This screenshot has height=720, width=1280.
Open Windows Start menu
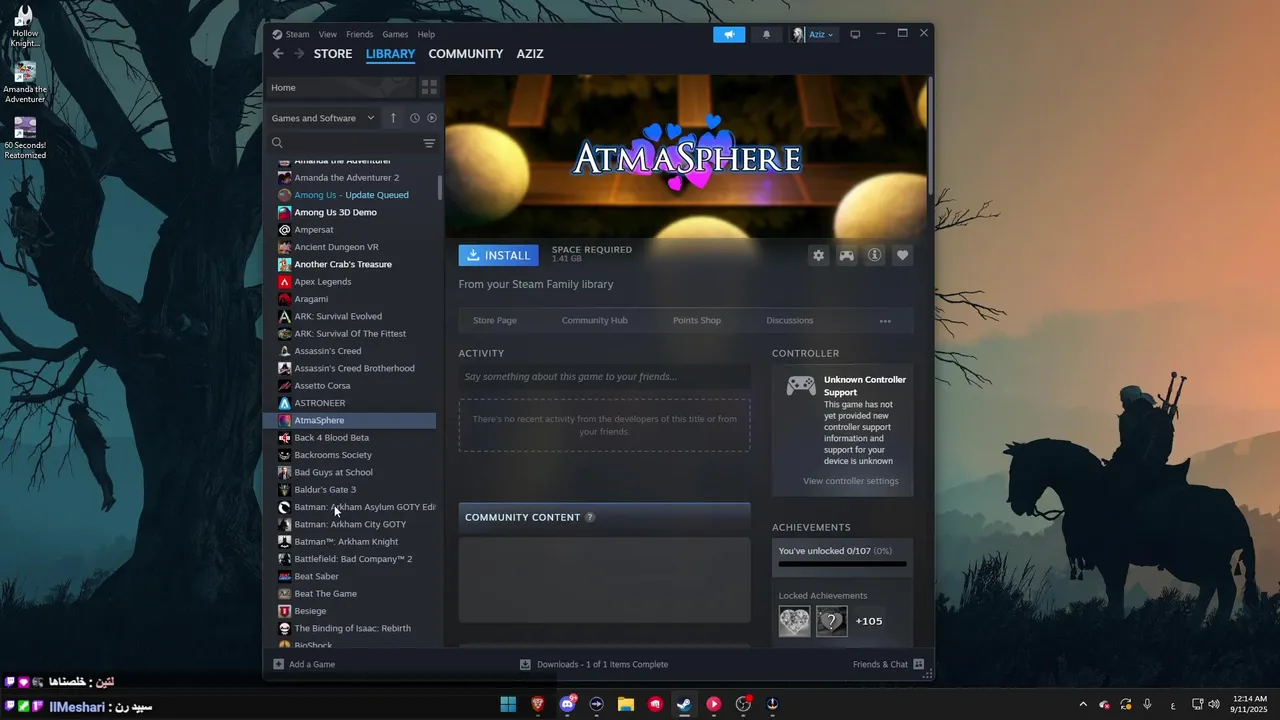tap(508, 704)
